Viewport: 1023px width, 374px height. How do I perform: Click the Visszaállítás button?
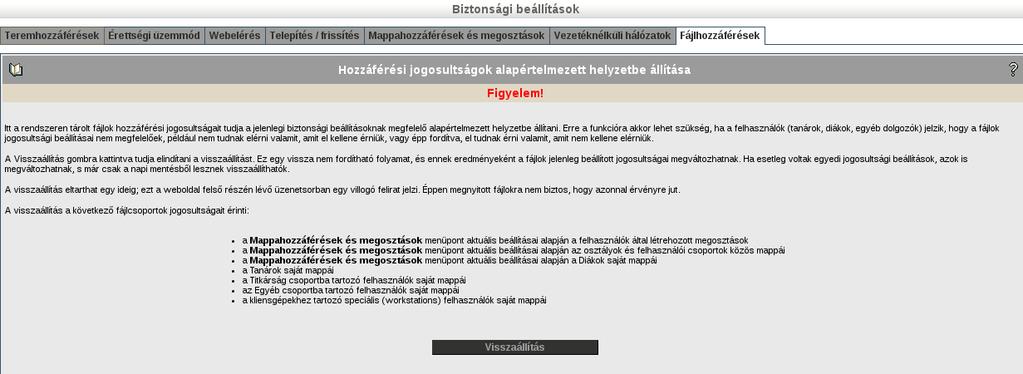pos(515,347)
